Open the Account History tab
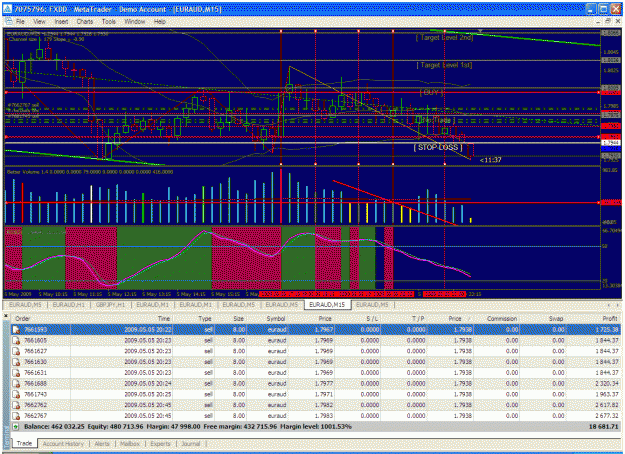The height and width of the screenshot is (454, 625). [x=63, y=444]
